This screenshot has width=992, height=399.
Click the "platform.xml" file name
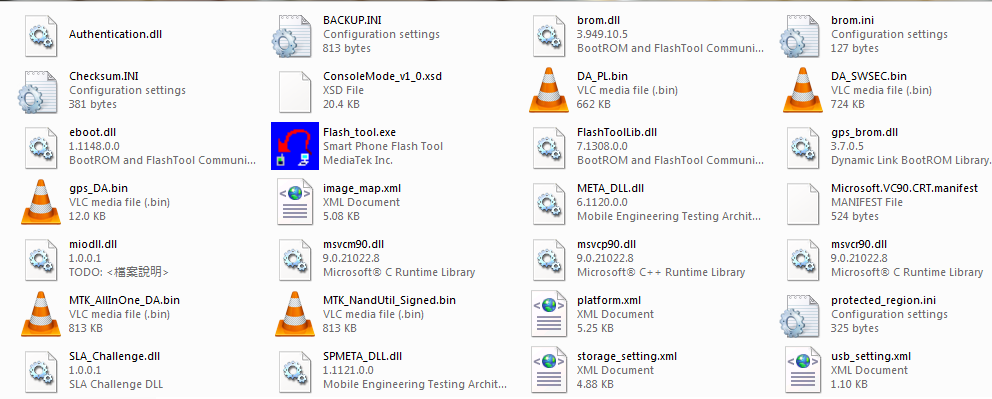609,300
